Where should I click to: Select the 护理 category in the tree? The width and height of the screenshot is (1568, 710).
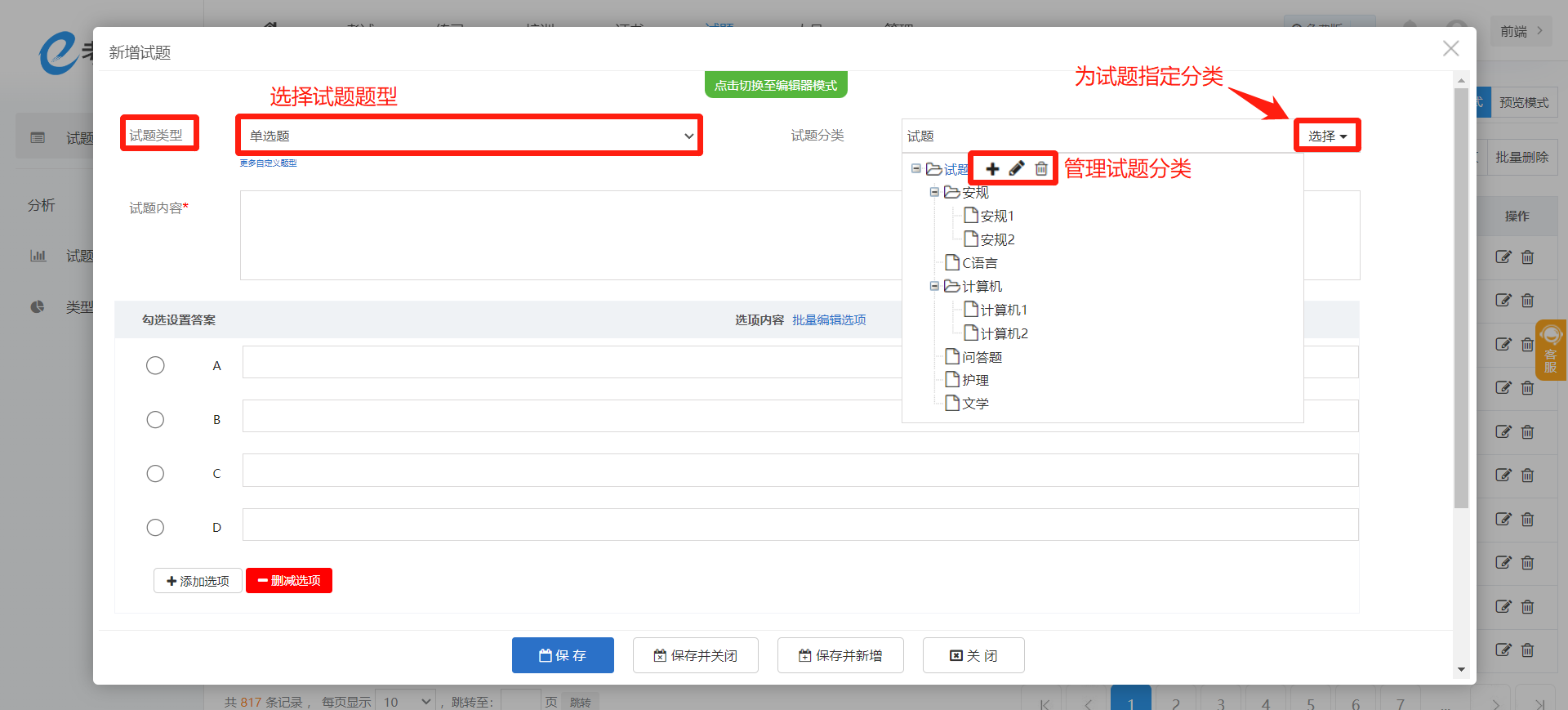(x=975, y=381)
